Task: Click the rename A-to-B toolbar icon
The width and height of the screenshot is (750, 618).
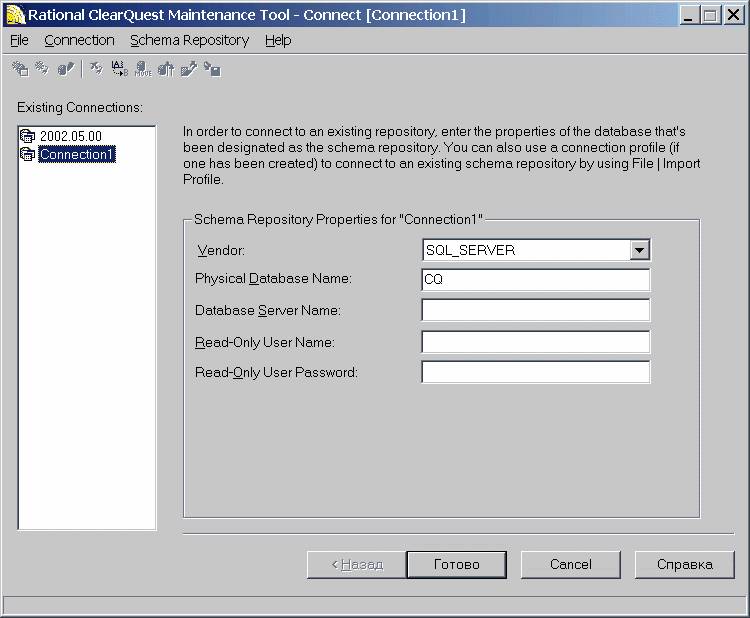Action: [119, 69]
